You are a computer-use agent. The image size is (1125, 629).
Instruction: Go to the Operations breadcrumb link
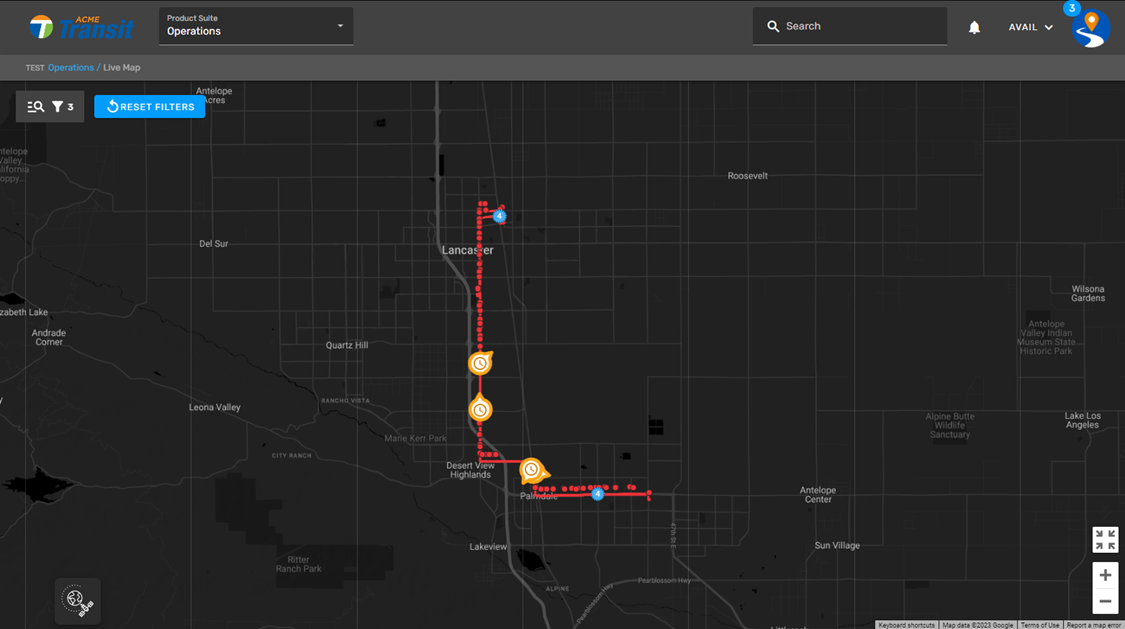(70, 67)
